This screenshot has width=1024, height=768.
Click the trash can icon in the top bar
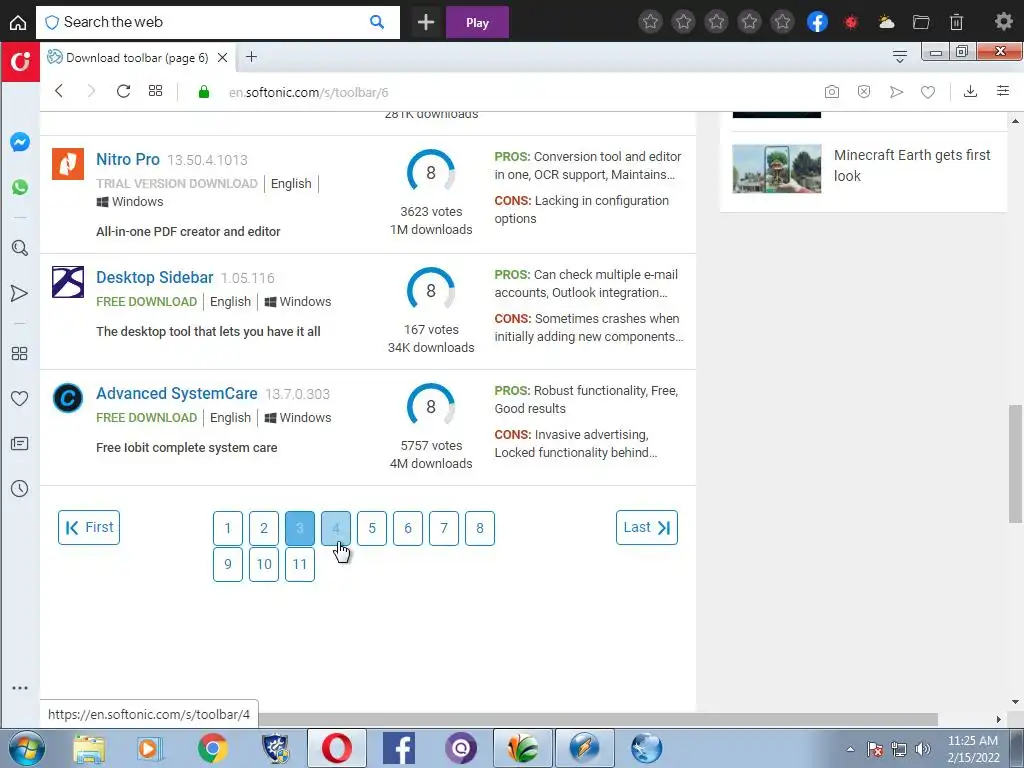click(x=956, y=22)
